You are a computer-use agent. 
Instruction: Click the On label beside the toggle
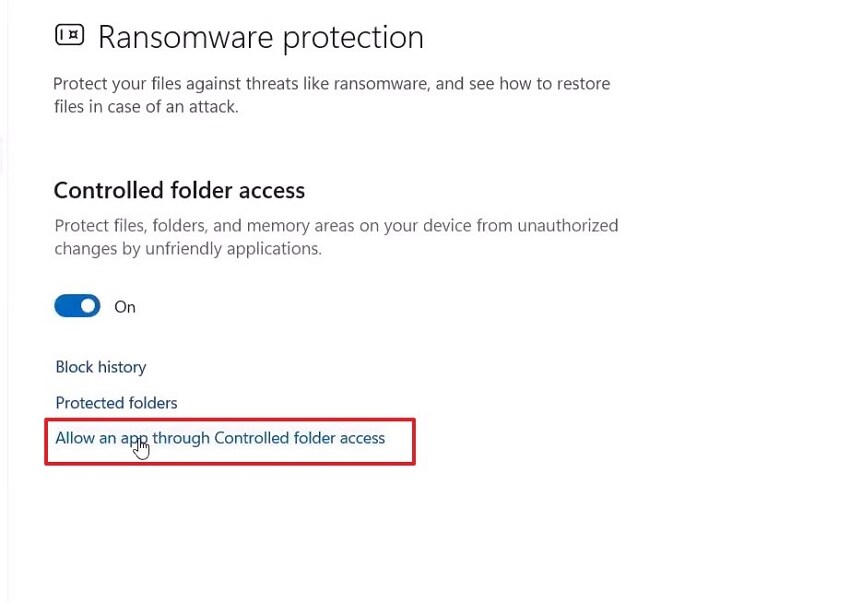click(124, 306)
